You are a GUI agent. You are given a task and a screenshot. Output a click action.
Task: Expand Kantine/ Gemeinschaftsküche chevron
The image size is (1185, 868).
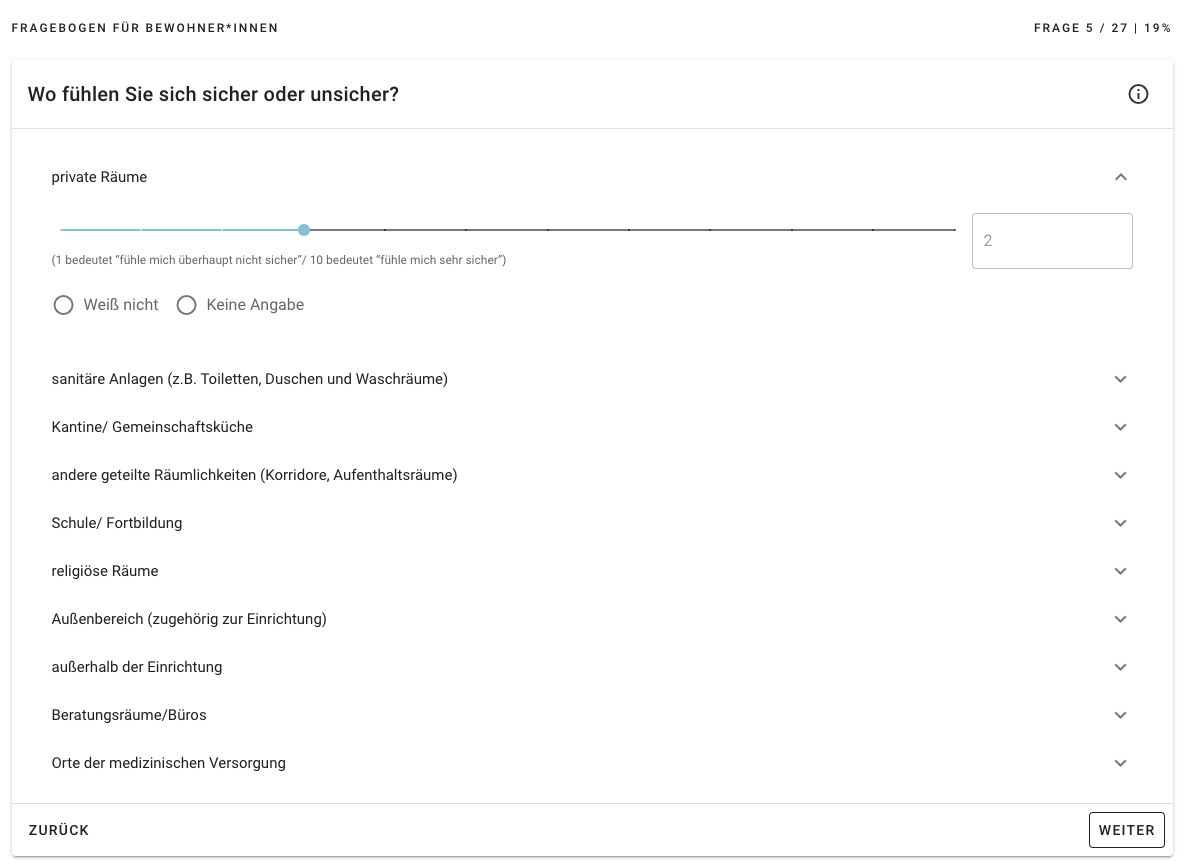click(1120, 427)
